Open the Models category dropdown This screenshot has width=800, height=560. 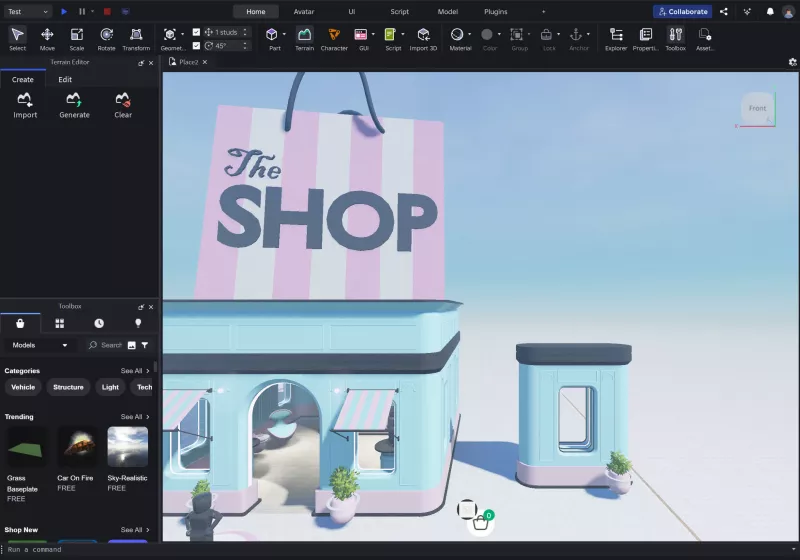pos(40,345)
